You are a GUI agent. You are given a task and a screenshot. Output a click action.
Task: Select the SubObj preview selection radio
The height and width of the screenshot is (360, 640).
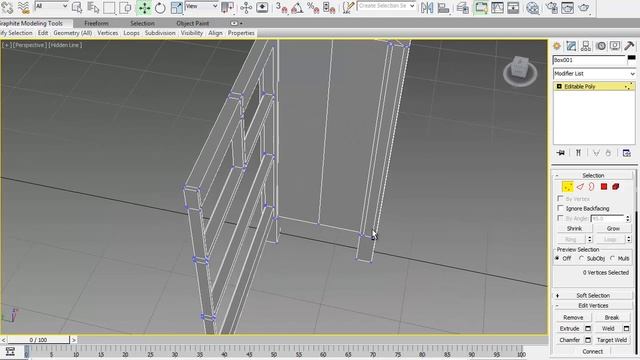pos(581,258)
